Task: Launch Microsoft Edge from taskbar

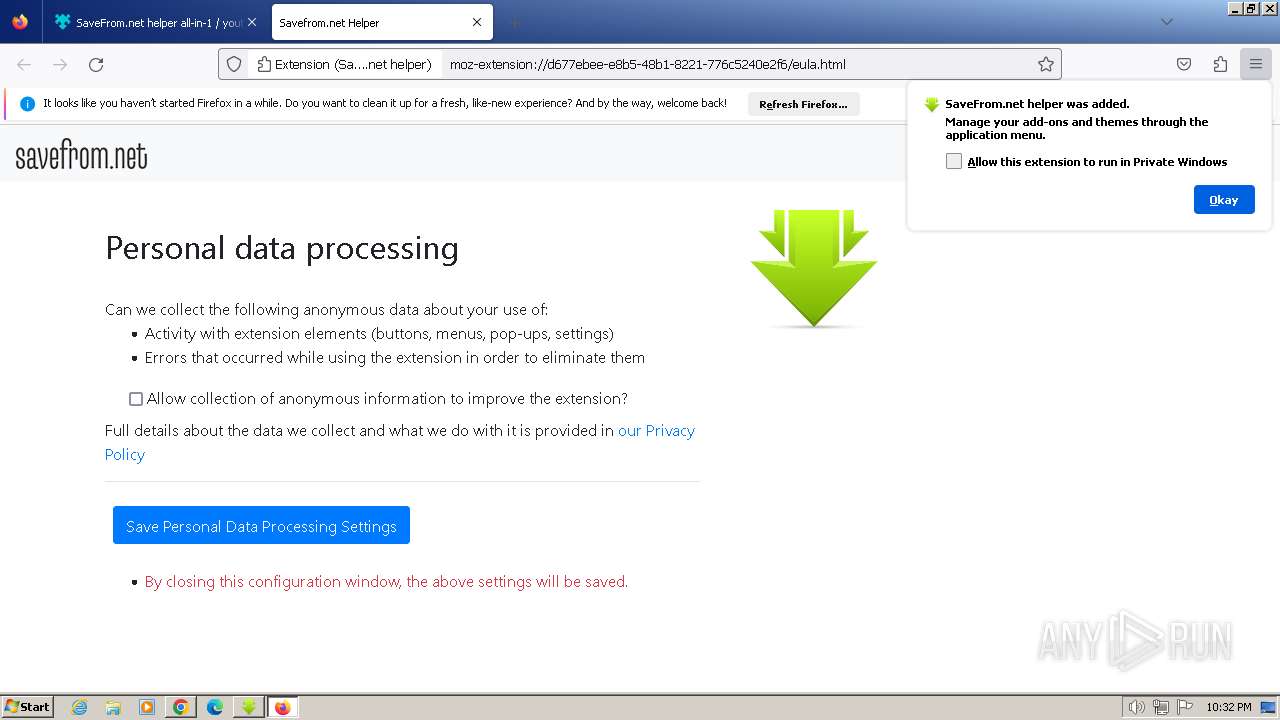Action: click(215, 707)
